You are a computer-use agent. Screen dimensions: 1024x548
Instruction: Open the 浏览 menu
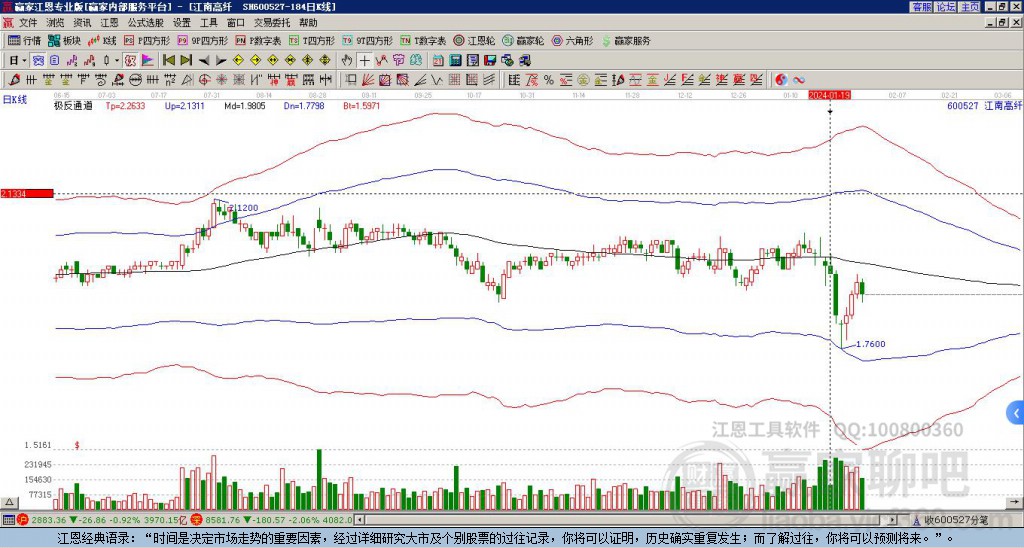point(56,23)
